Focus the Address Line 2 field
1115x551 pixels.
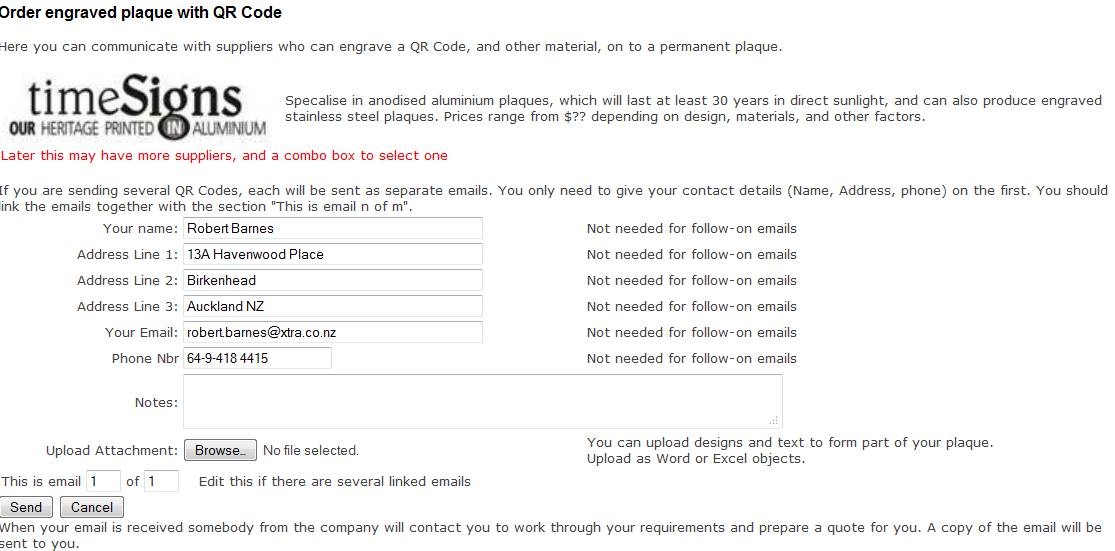click(333, 280)
